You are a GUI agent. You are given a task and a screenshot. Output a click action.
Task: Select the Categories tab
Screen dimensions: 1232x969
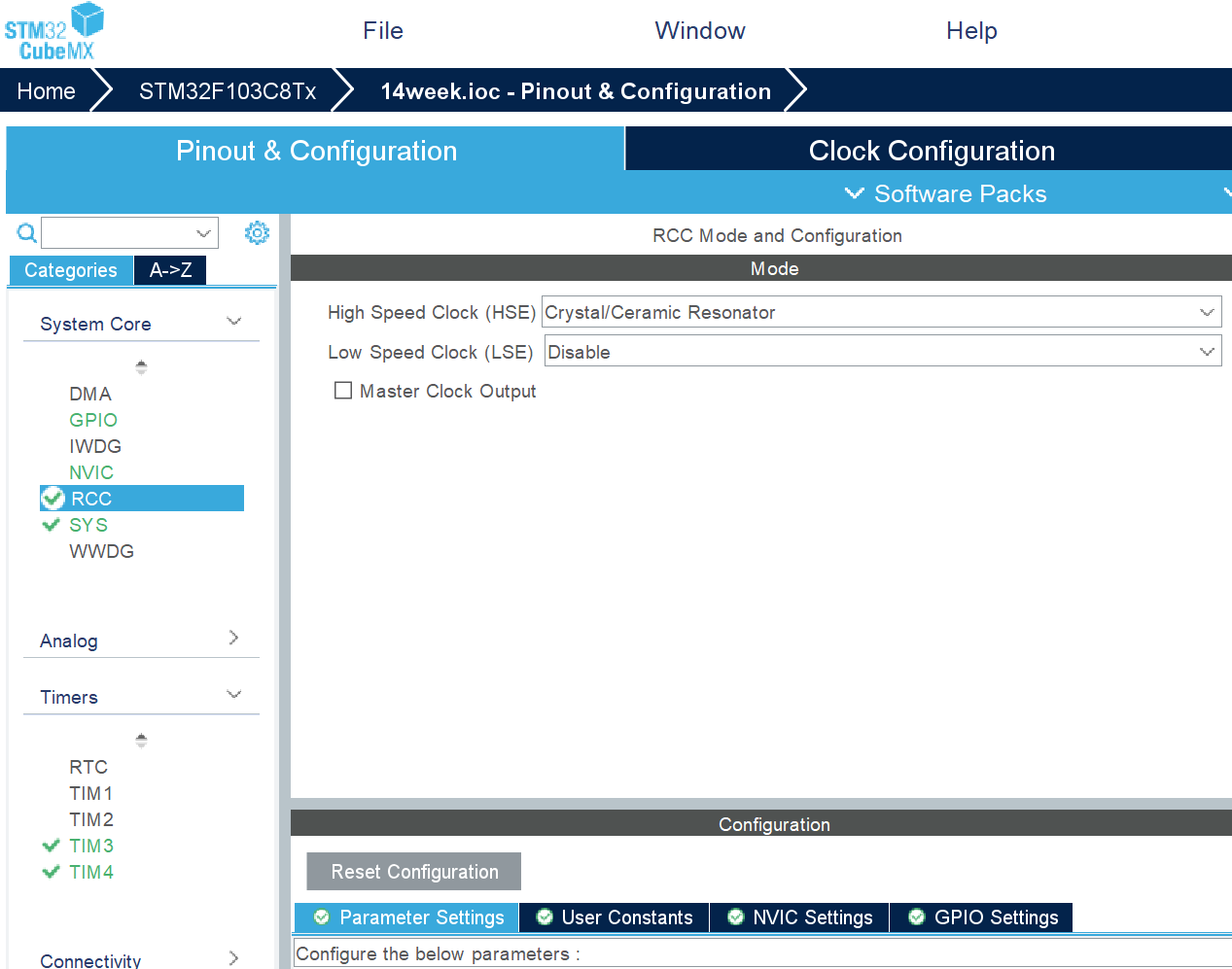(x=70, y=270)
